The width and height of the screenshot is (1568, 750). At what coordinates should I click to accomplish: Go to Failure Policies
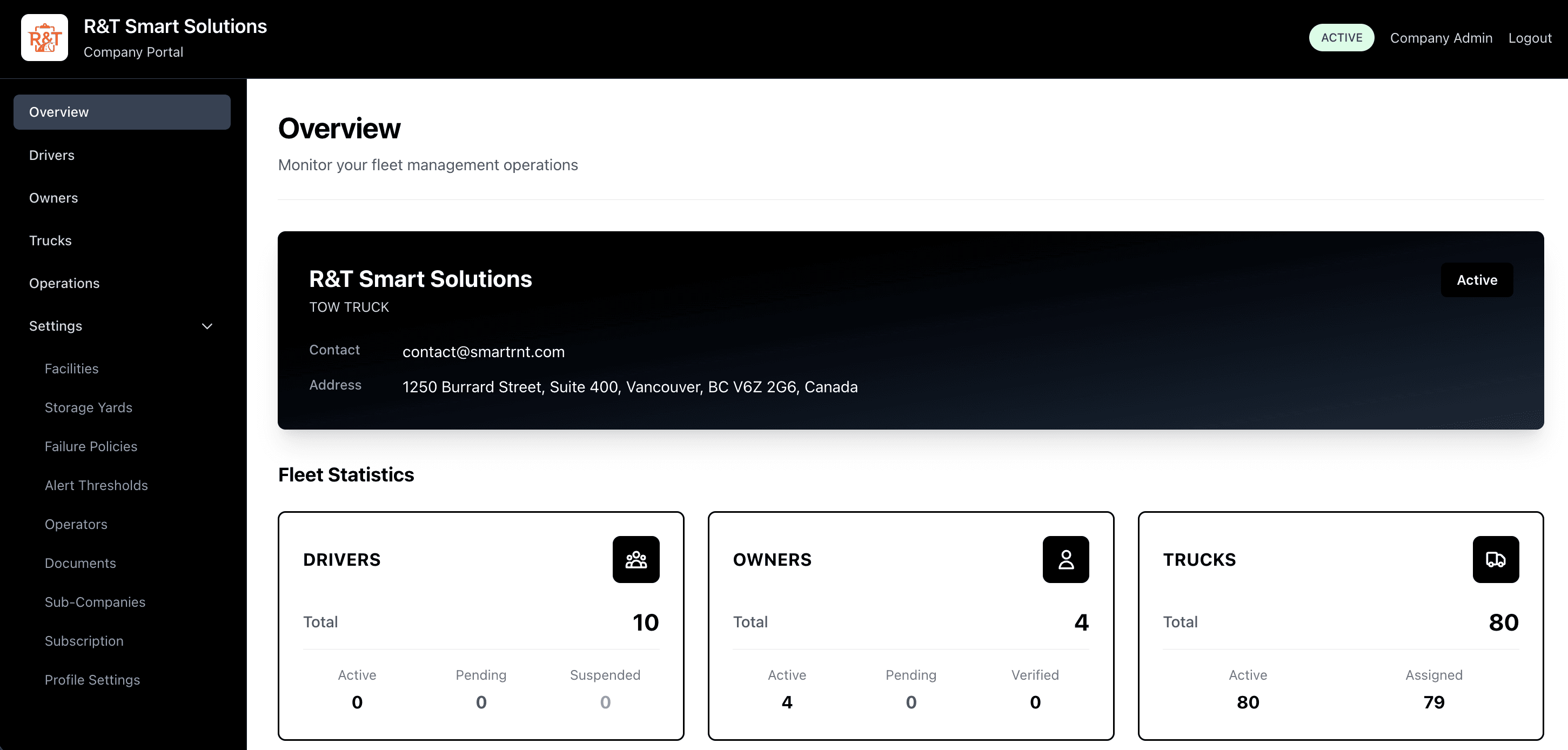(91, 446)
